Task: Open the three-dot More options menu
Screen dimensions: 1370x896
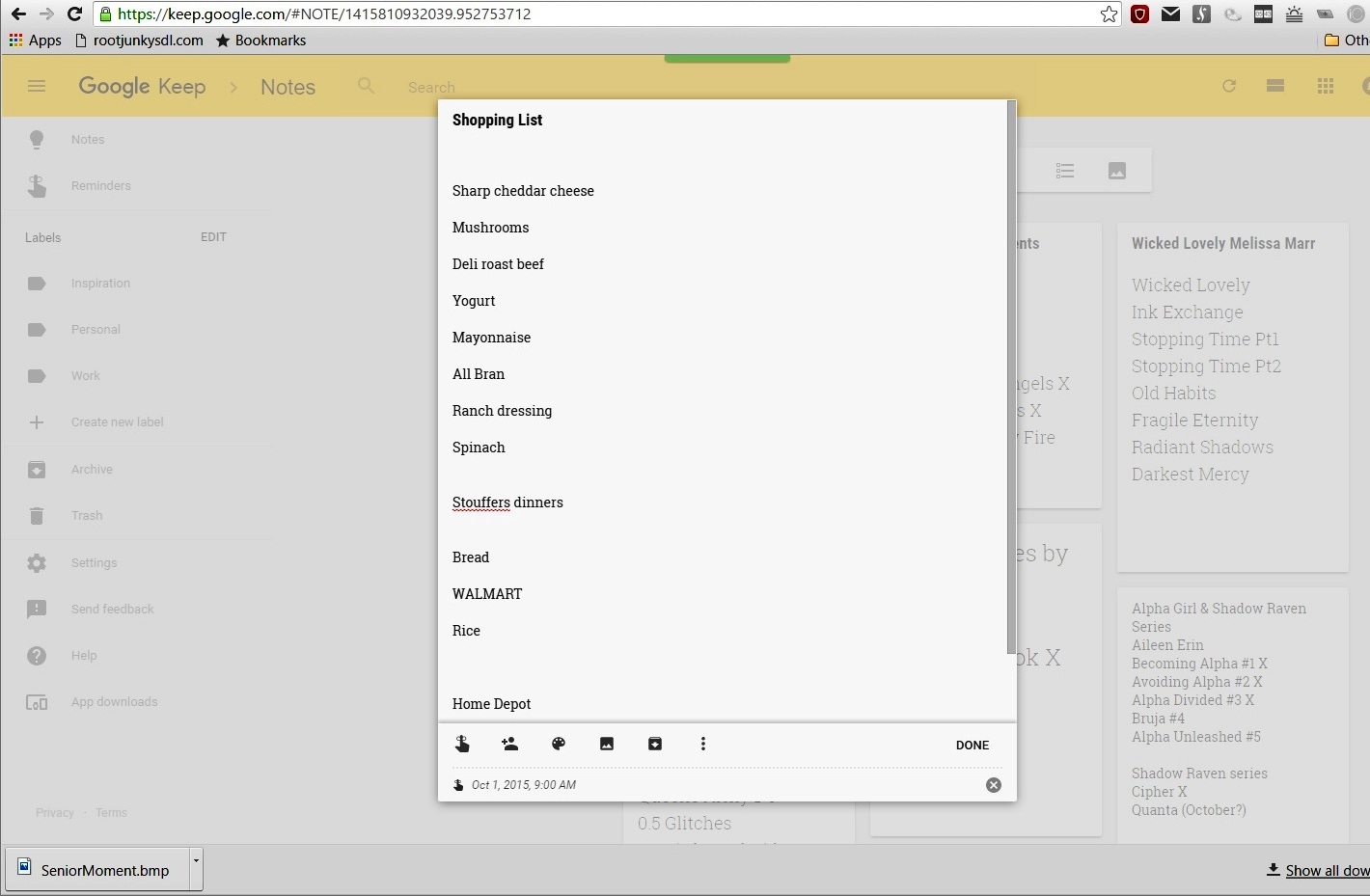Action: [x=703, y=744]
